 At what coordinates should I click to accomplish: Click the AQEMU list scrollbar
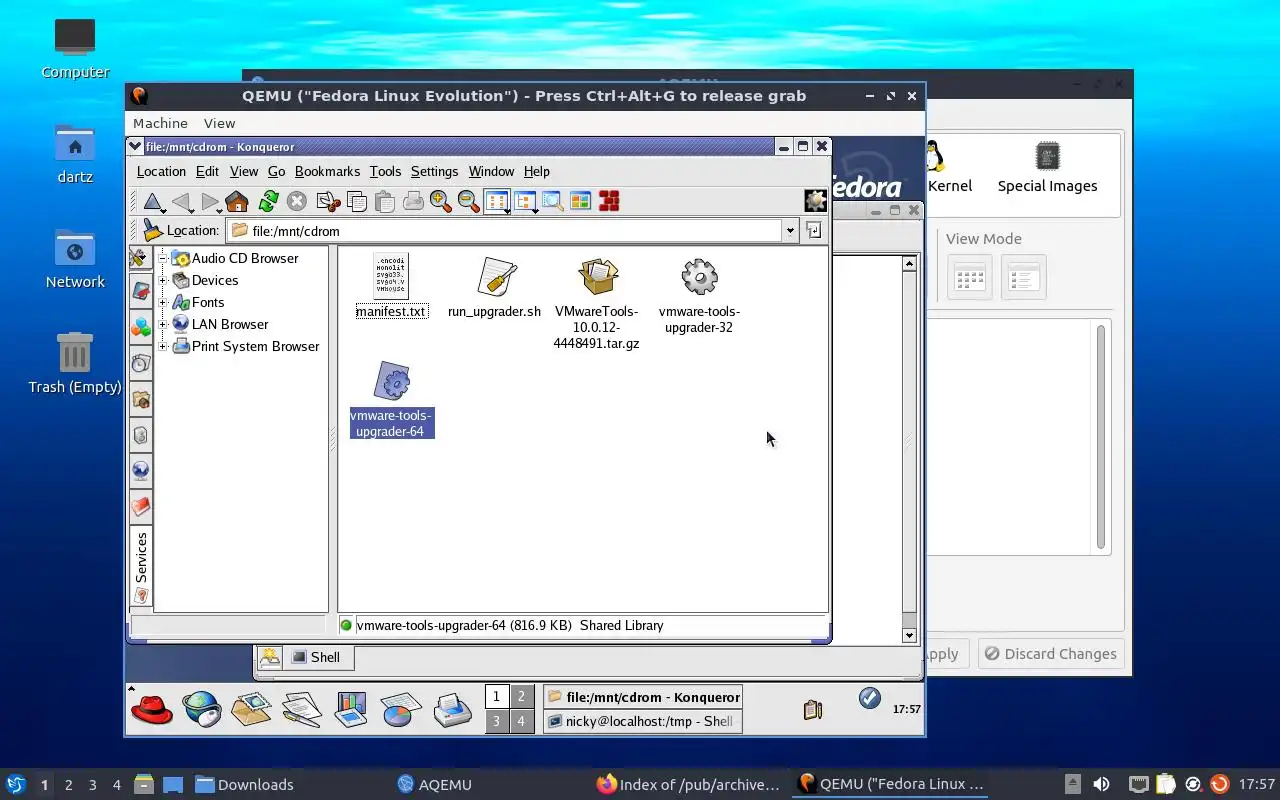click(1101, 437)
